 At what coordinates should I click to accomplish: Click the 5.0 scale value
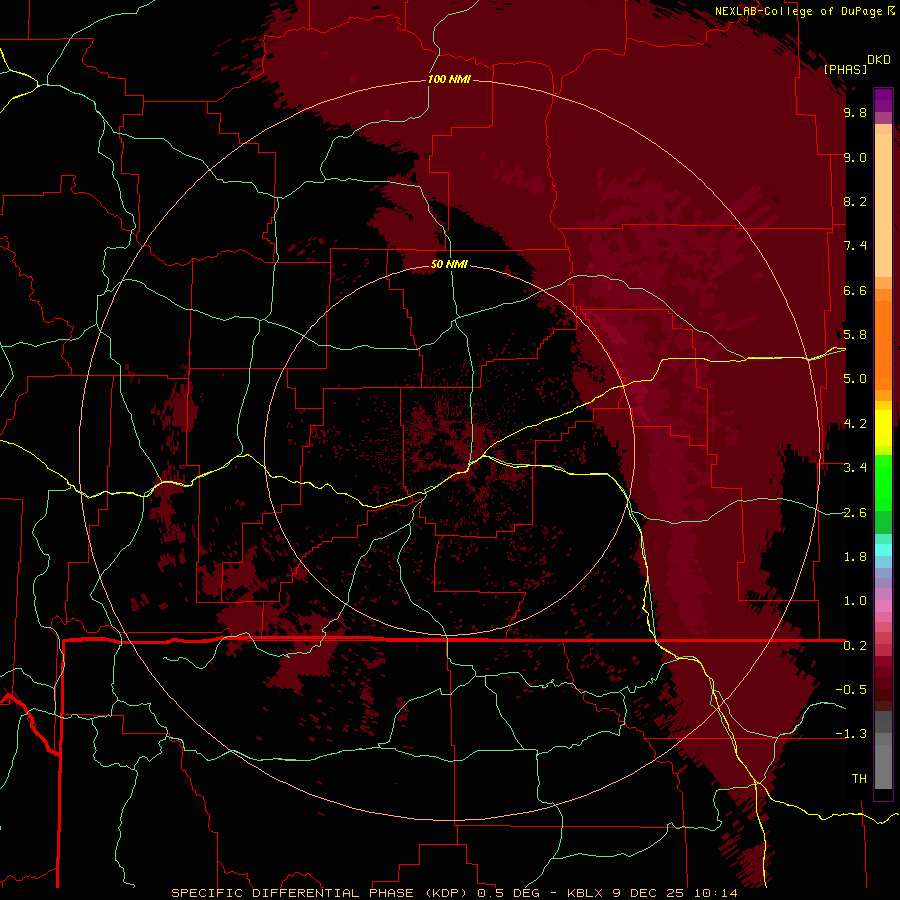point(855,379)
